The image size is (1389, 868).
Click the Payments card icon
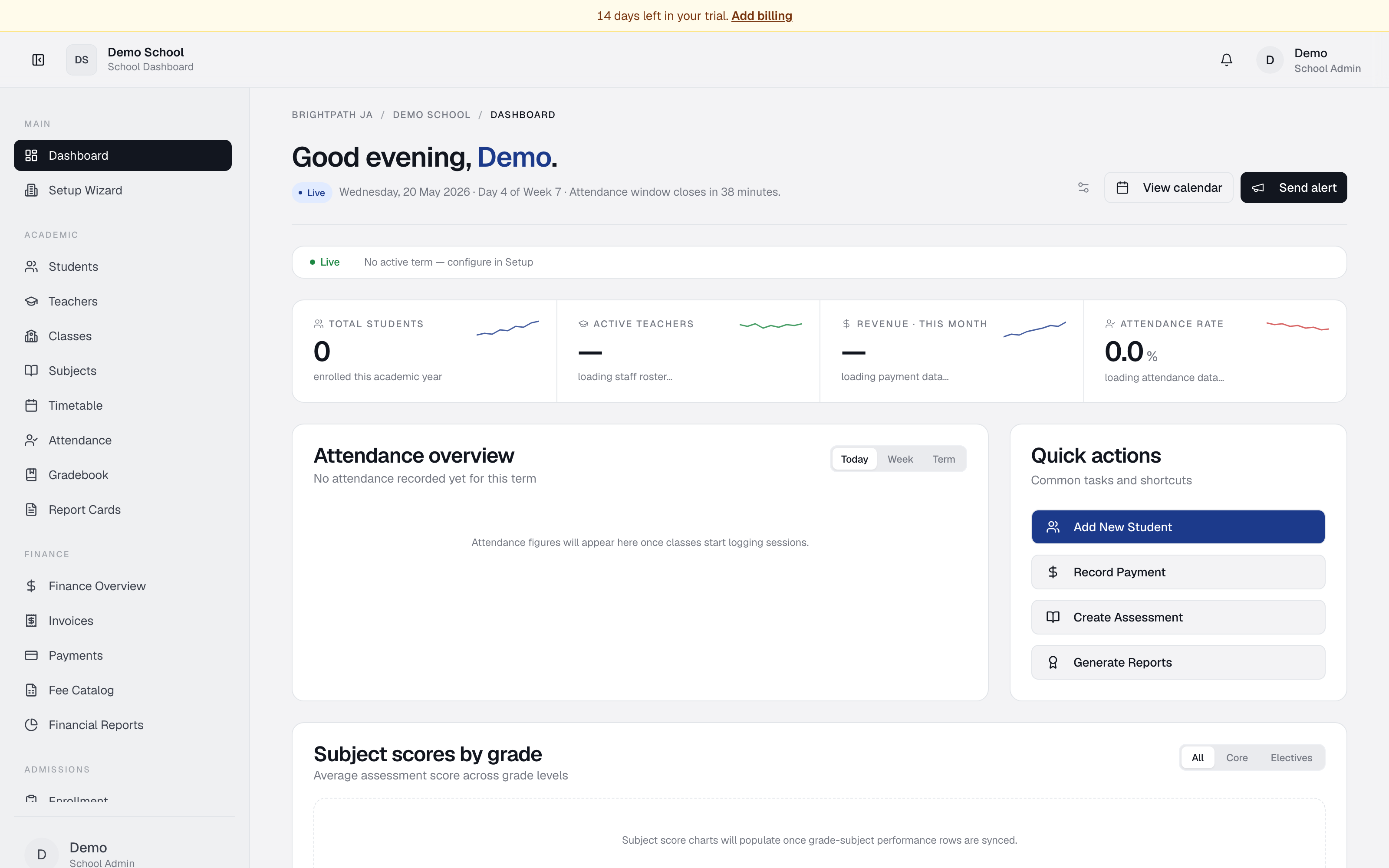coord(31,656)
